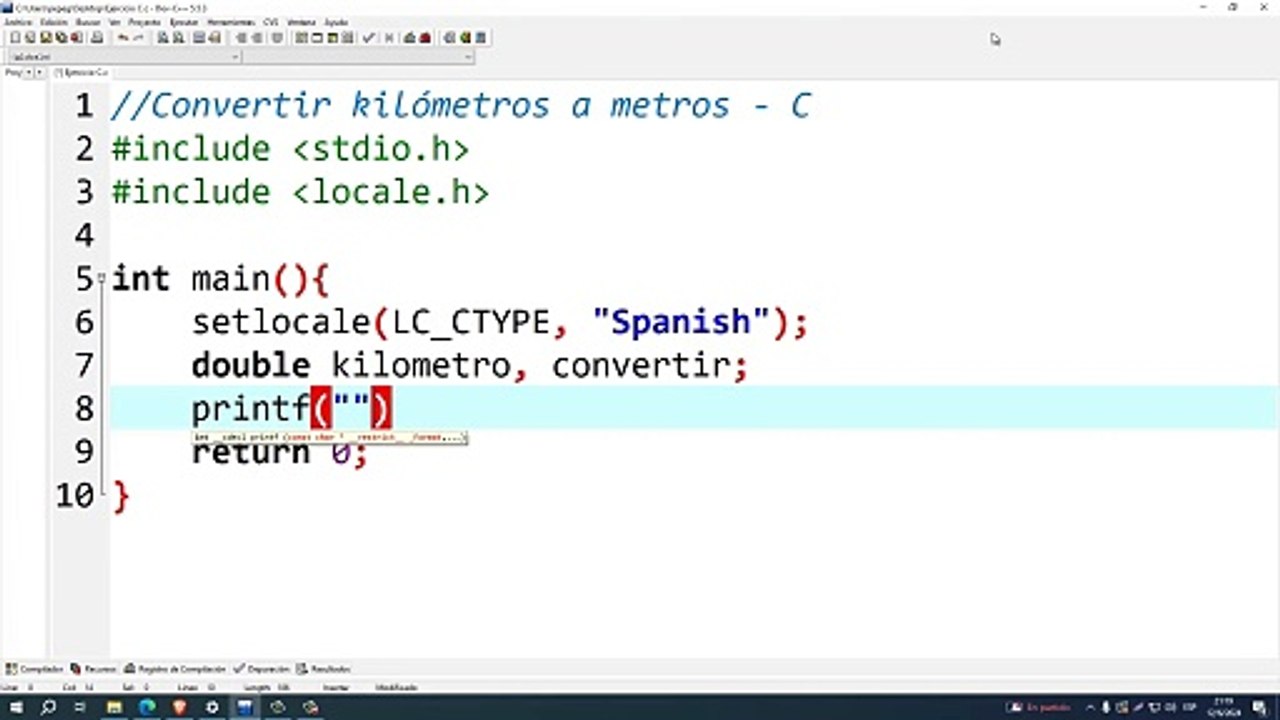Viewport: 1280px width, 720px height.
Task: Open the Herramientas menu
Action: (x=230, y=22)
